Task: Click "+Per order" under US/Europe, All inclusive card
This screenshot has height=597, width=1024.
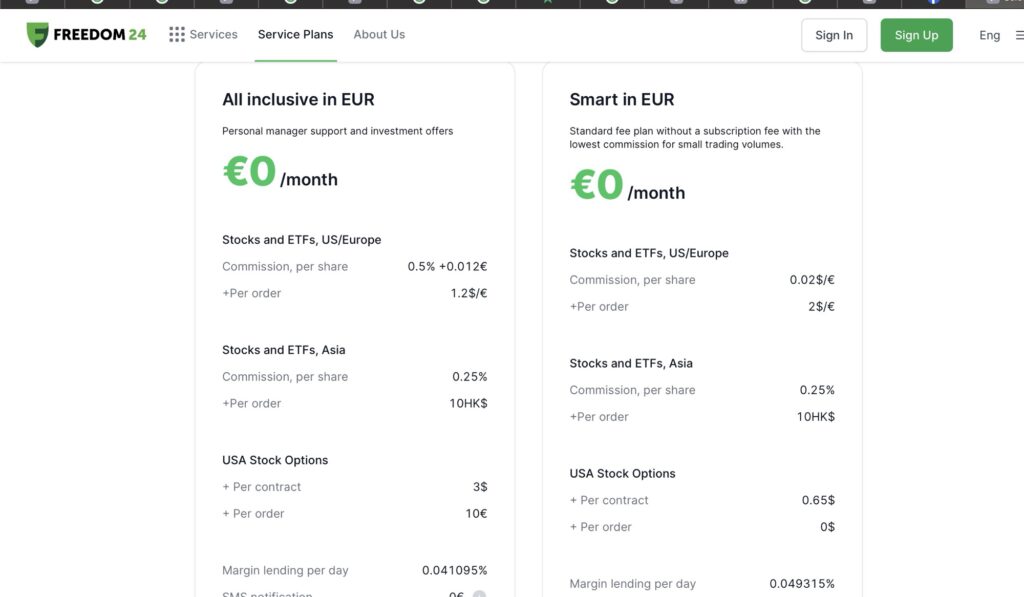Action: (251, 293)
